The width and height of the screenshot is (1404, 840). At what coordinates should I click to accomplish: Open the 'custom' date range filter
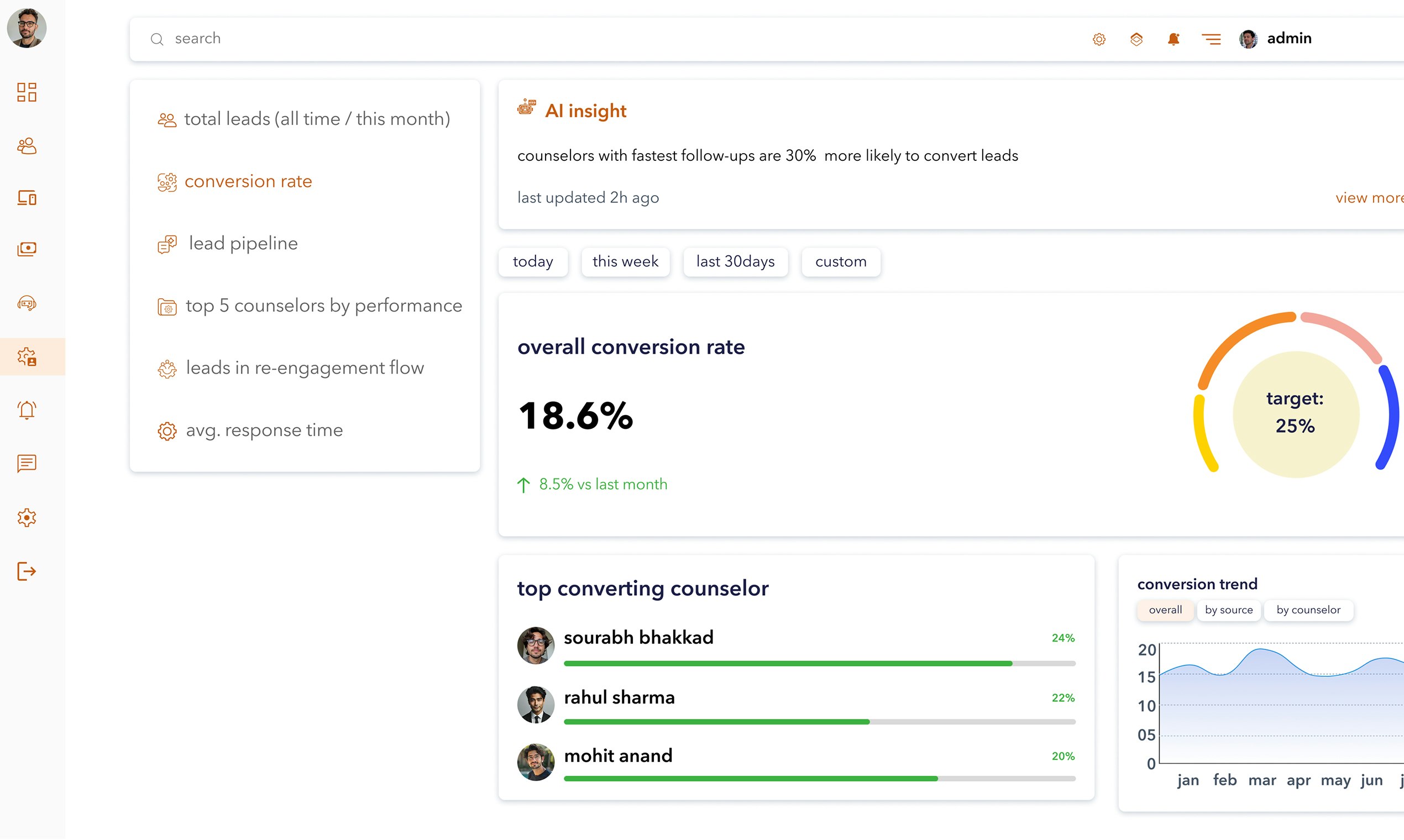point(840,261)
